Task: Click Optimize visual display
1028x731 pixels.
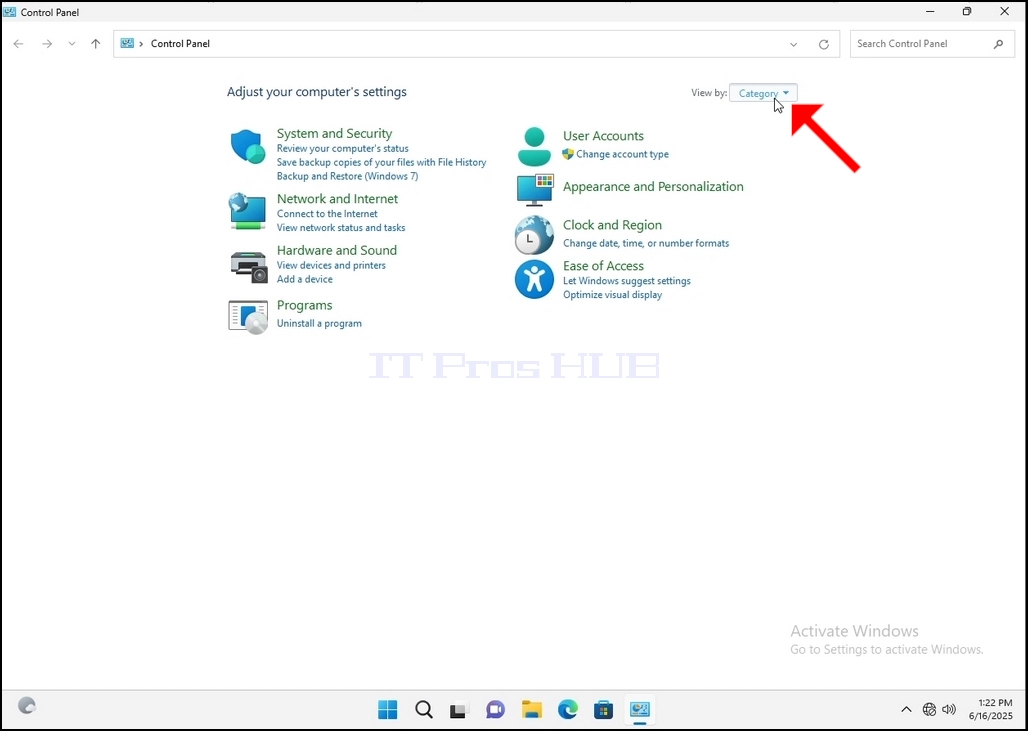Action: coord(612,294)
